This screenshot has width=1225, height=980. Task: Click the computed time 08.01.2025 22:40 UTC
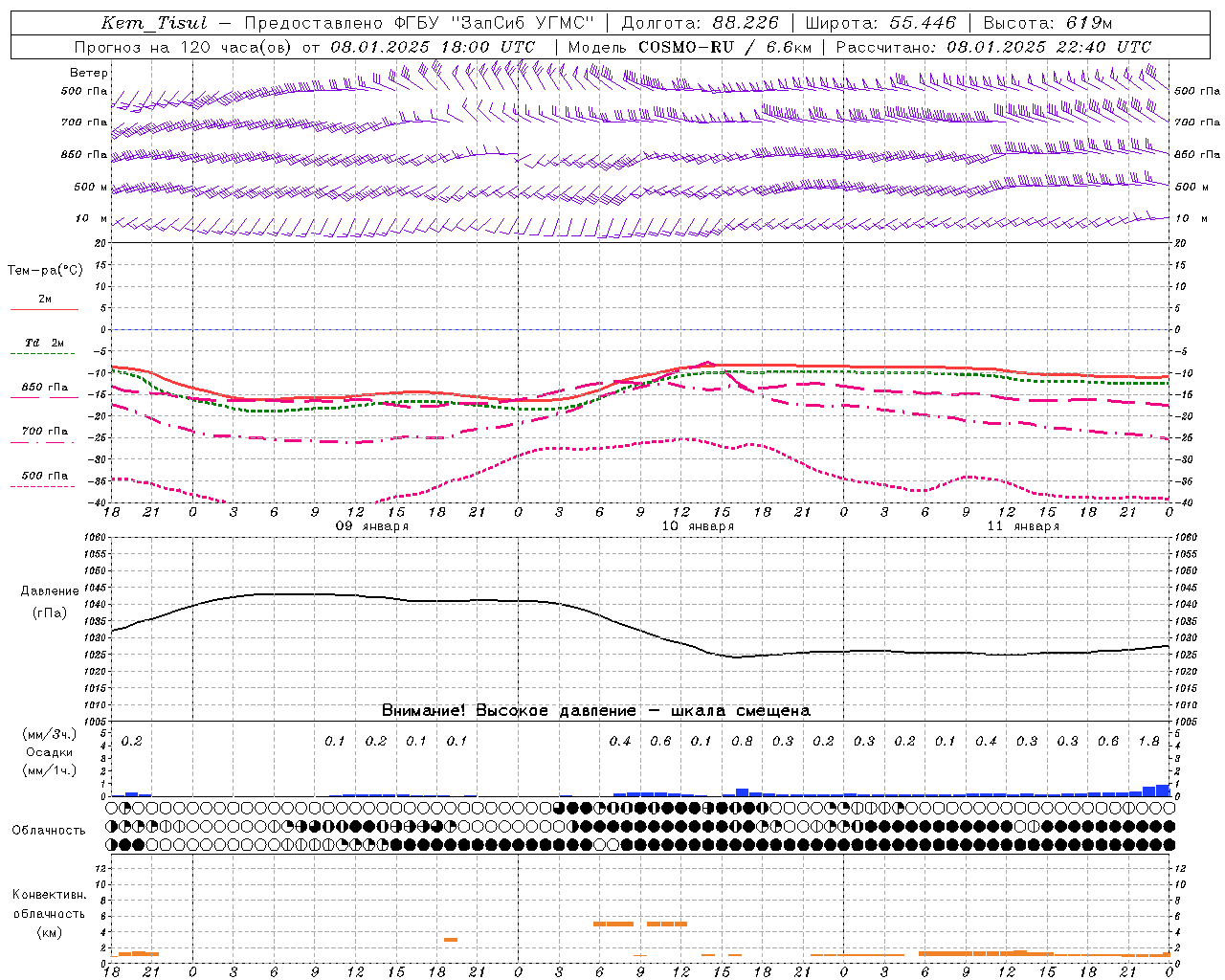1049,46
